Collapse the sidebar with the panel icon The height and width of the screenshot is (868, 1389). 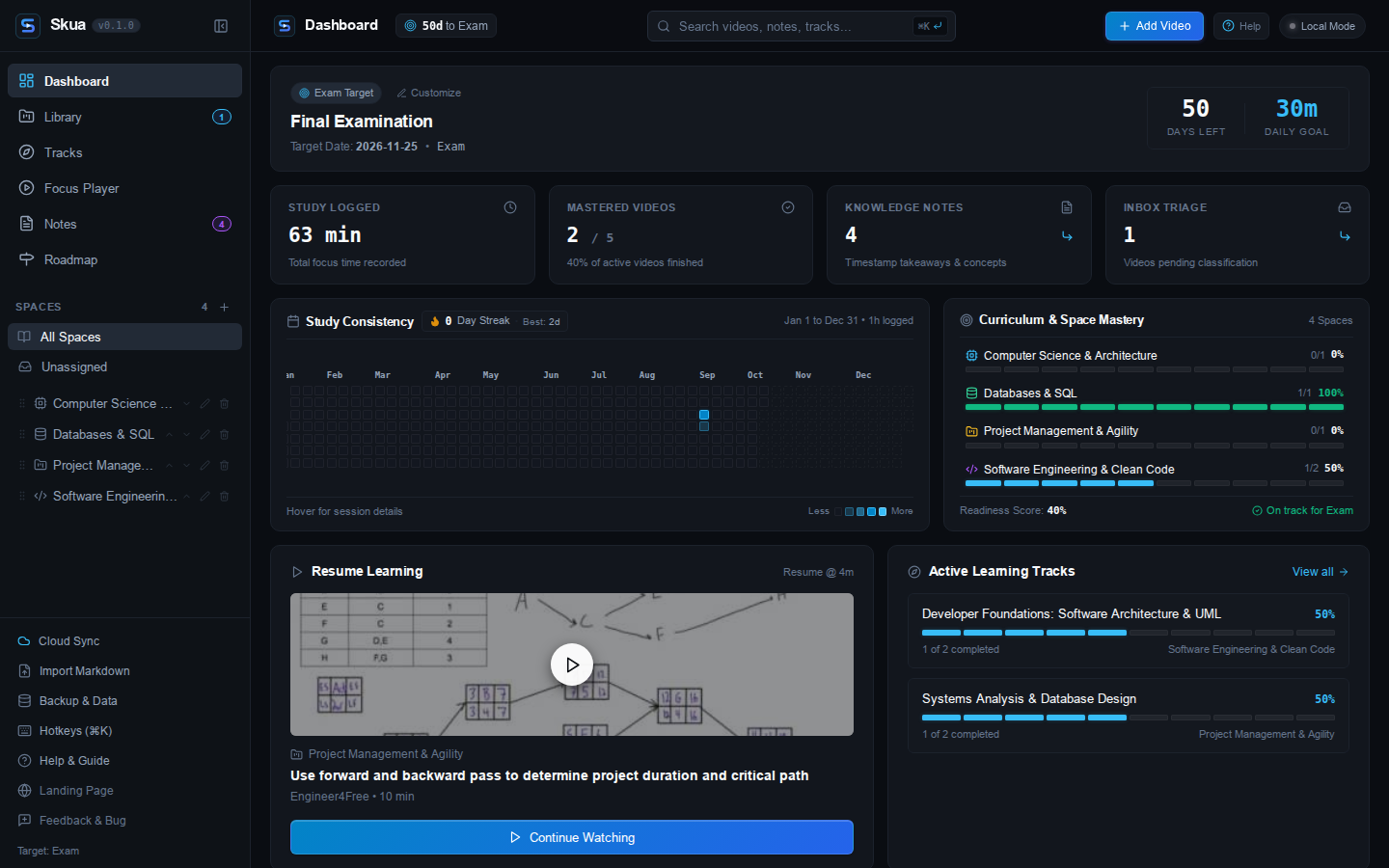coord(221,26)
